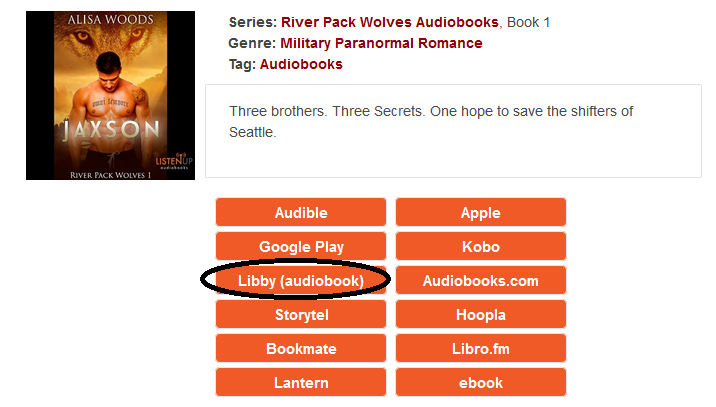716x407 pixels.
Task: Open the Apple store button
Action: tap(481, 213)
